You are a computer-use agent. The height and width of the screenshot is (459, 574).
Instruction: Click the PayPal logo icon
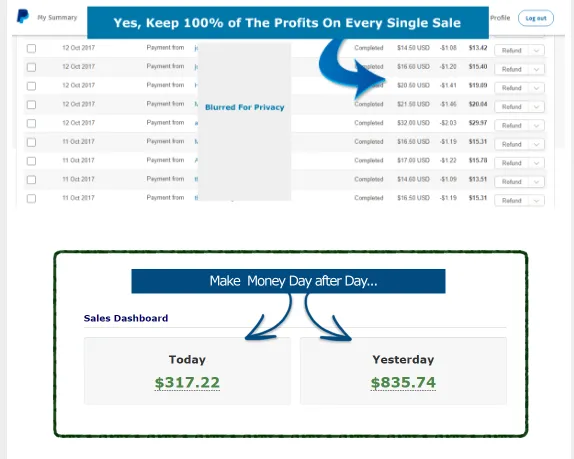(23, 16)
